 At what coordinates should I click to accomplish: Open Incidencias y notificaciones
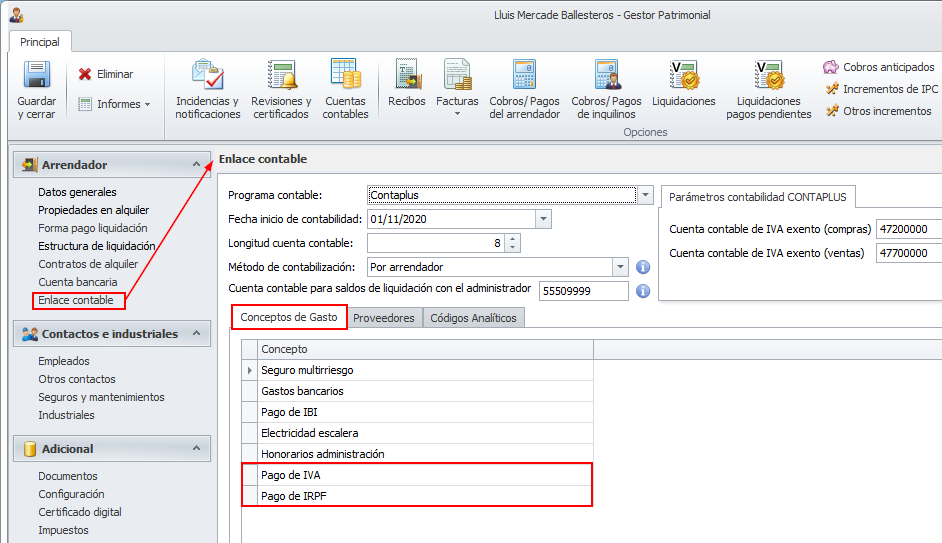207,89
